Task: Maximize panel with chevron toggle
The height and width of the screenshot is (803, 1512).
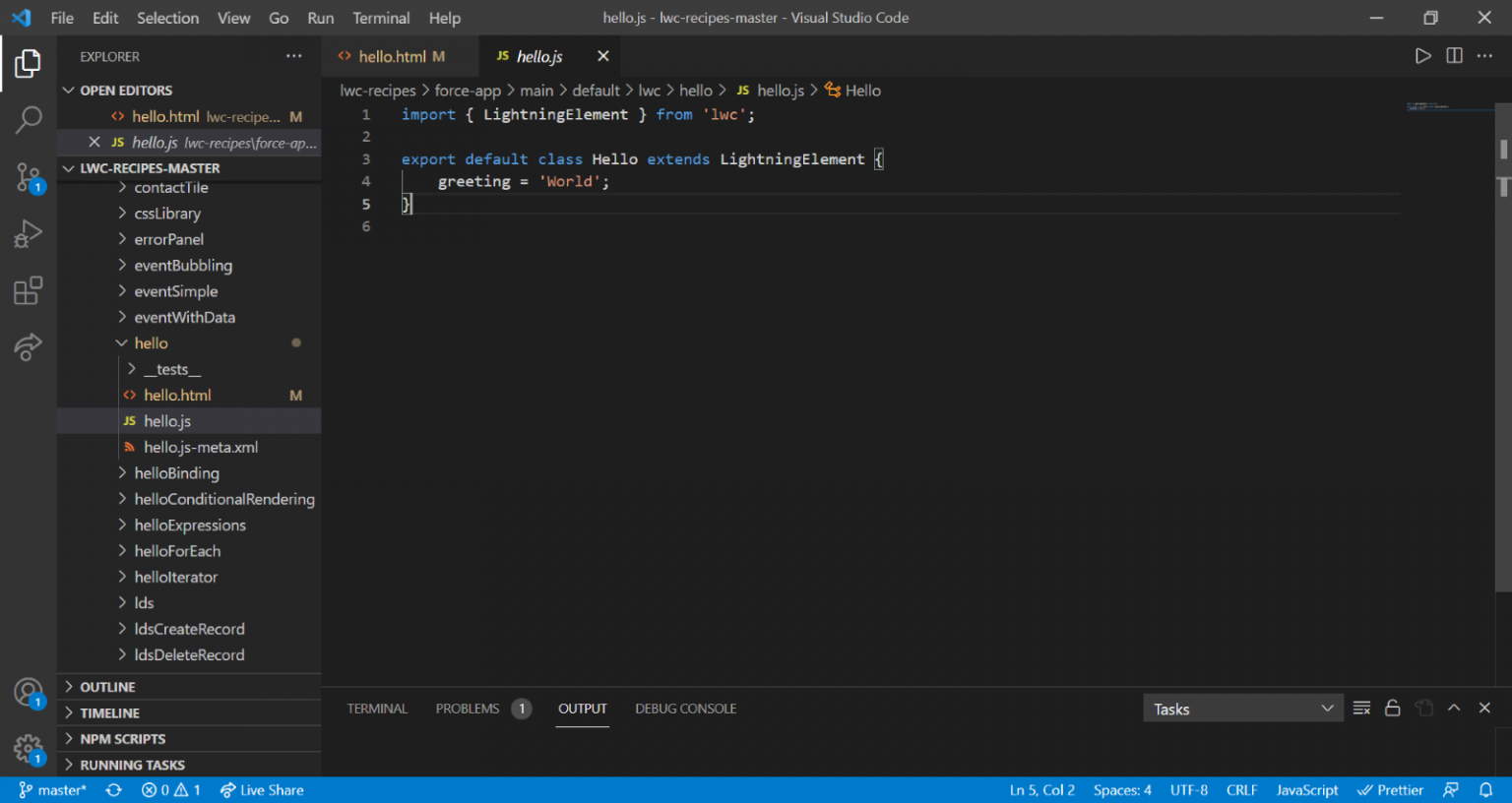Action: tap(1454, 708)
